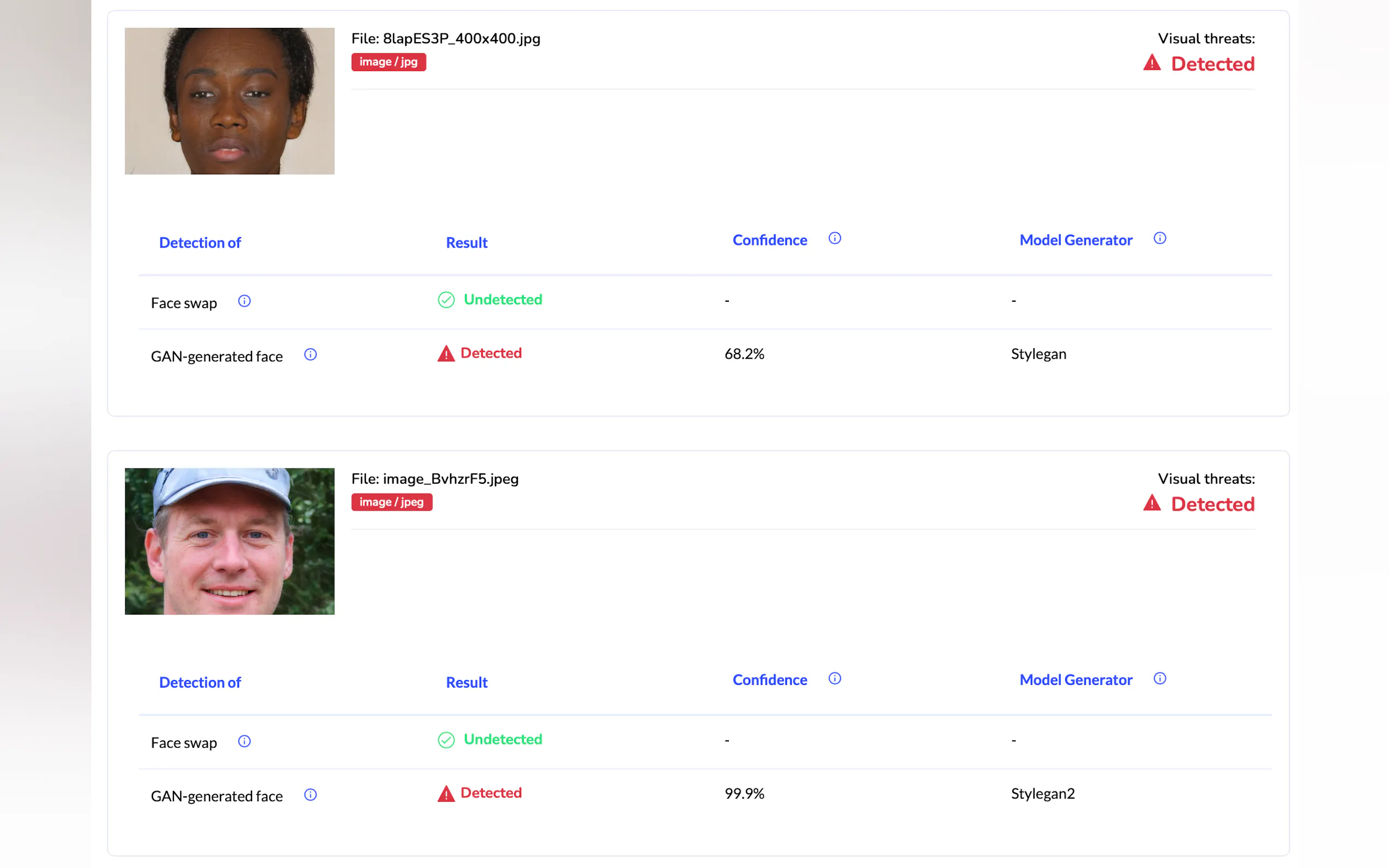
Task: Click top Visual threats Detected warning icon
Action: tap(1151, 62)
